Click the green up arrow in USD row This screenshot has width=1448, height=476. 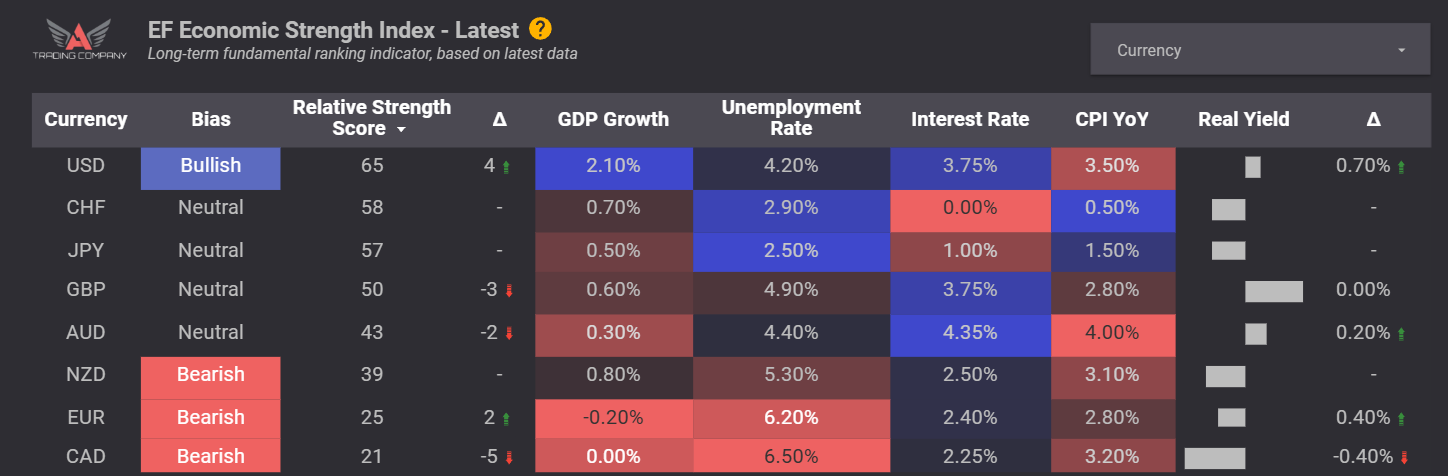[x=507, y=167]
